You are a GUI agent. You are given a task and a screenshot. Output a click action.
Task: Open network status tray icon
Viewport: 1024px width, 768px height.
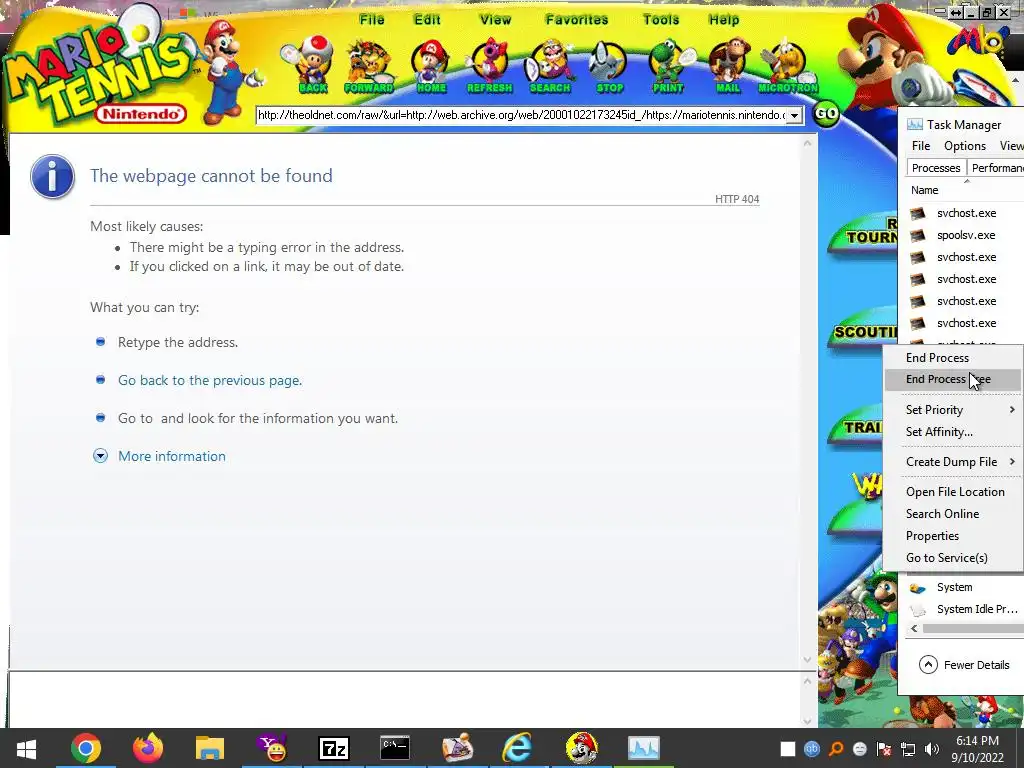point(908,749)
